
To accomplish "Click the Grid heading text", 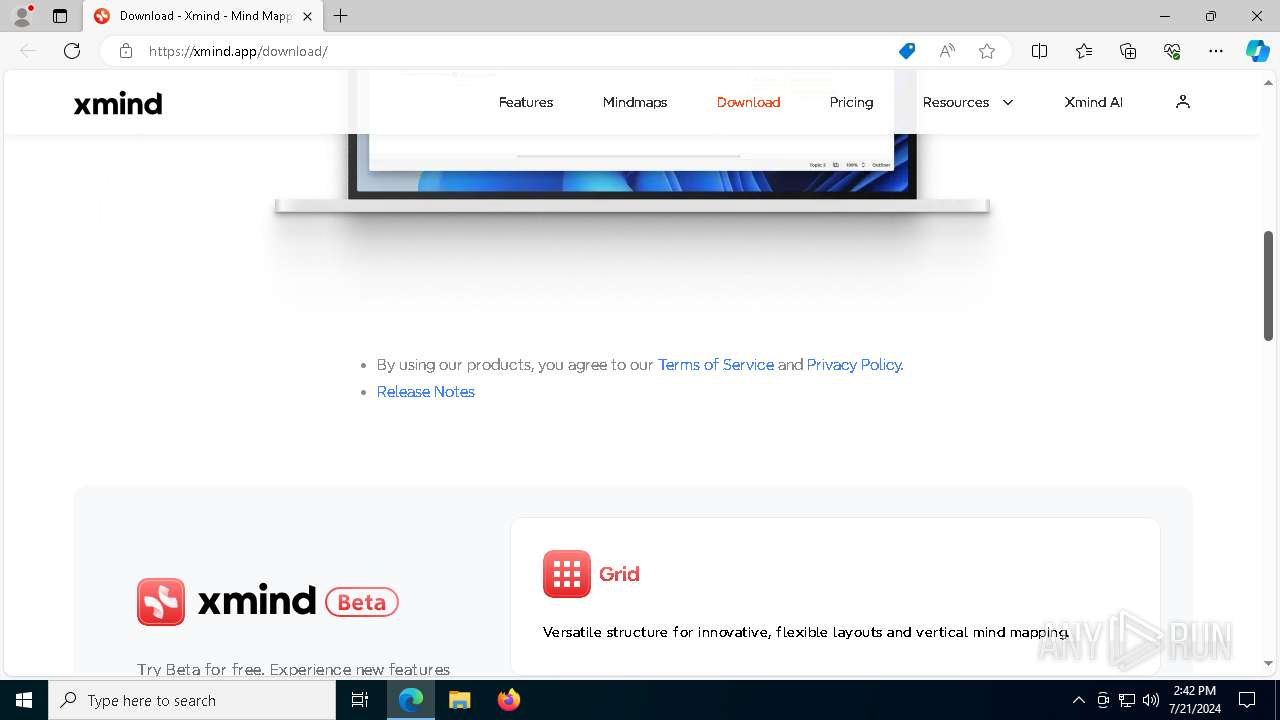I will (x=619, y=574).
